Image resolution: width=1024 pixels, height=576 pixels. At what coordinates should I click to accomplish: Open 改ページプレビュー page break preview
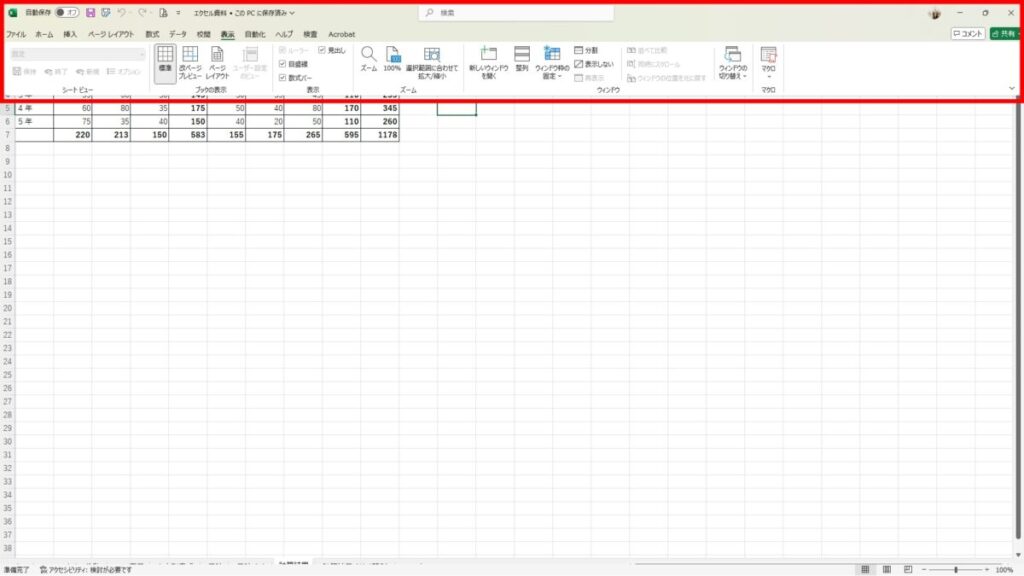coord(190,61)
